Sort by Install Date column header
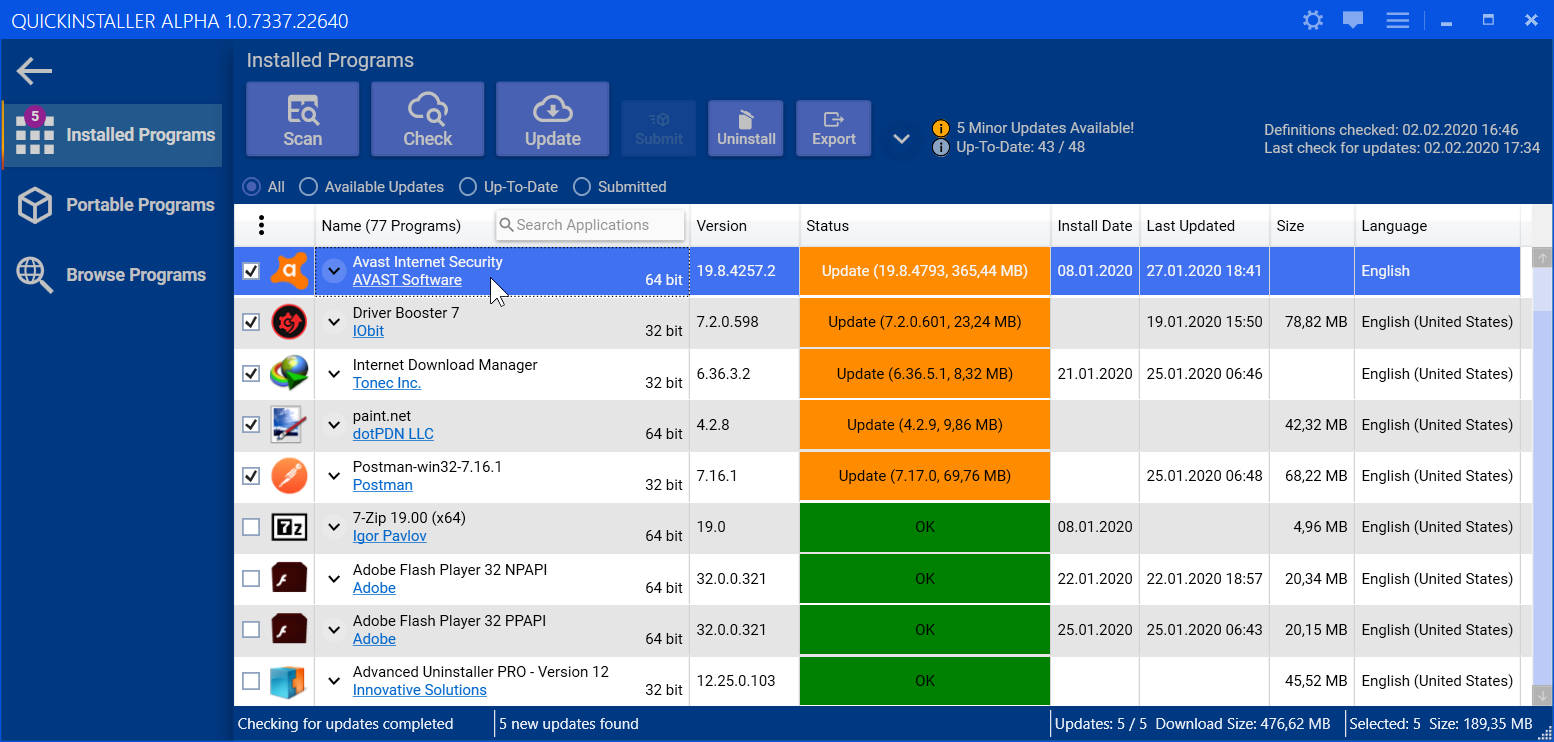The width and height of the screenshot is (1554, 742). coord(1095,226)
